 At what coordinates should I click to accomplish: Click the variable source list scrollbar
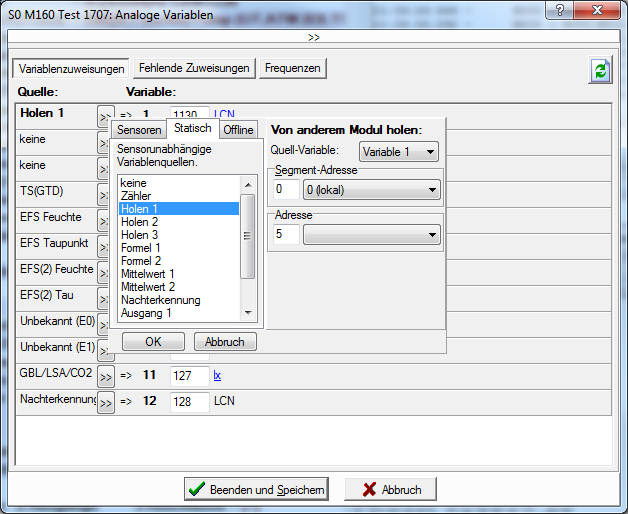[248, 240]
